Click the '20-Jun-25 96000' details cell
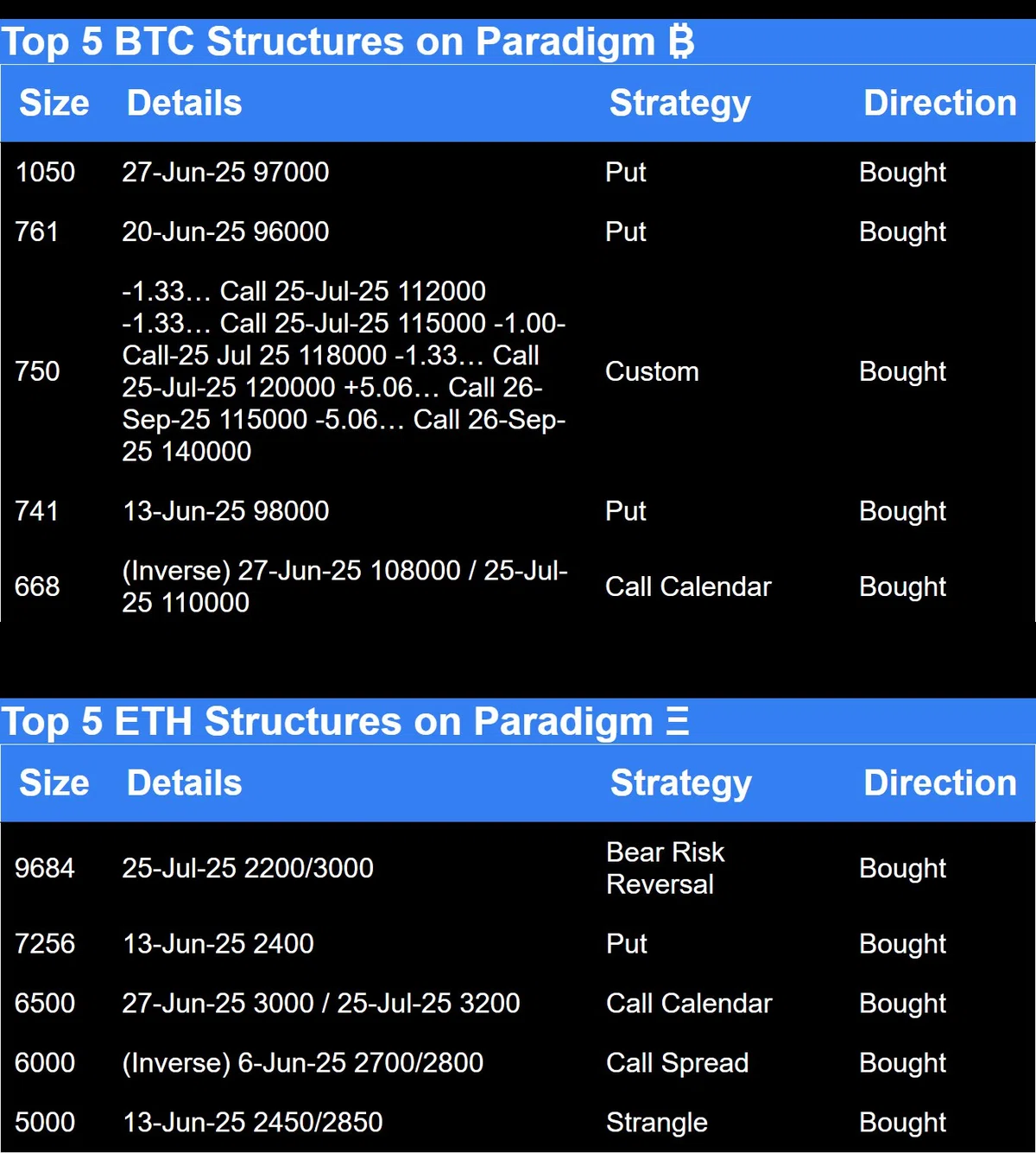The image size is (1036, 1153). [x=225, y=231]
